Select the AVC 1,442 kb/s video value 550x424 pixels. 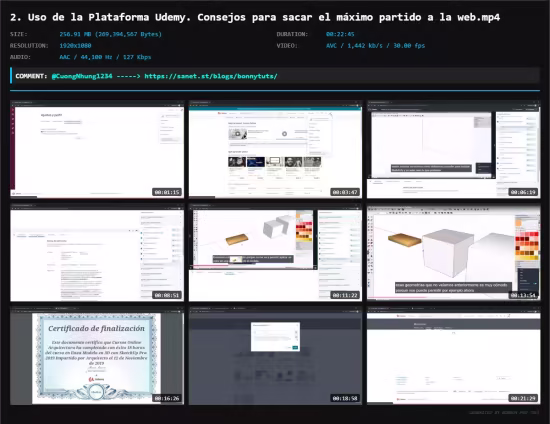pyautogui.click(x=375, y=46)
